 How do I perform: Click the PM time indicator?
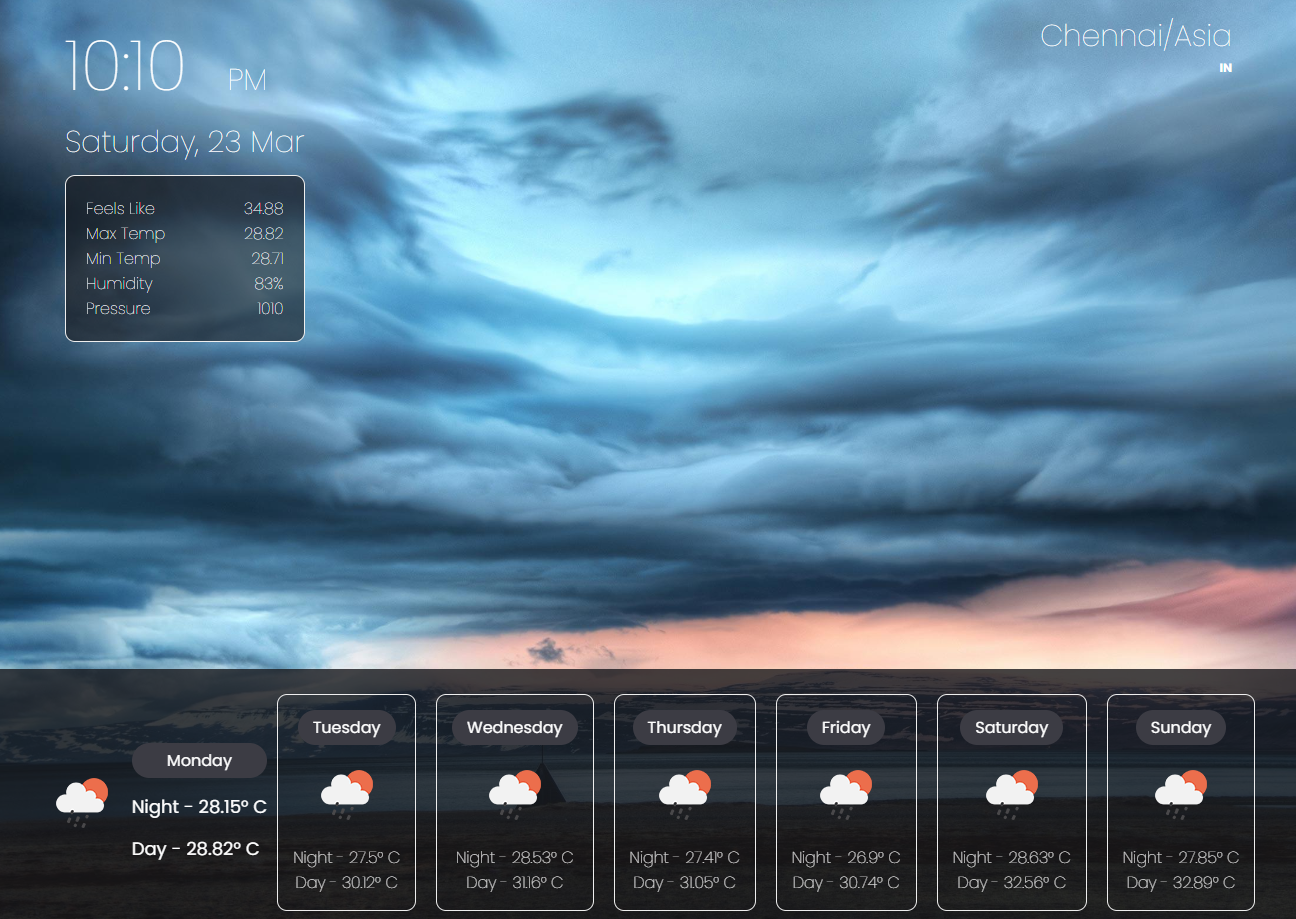point(247,80)
